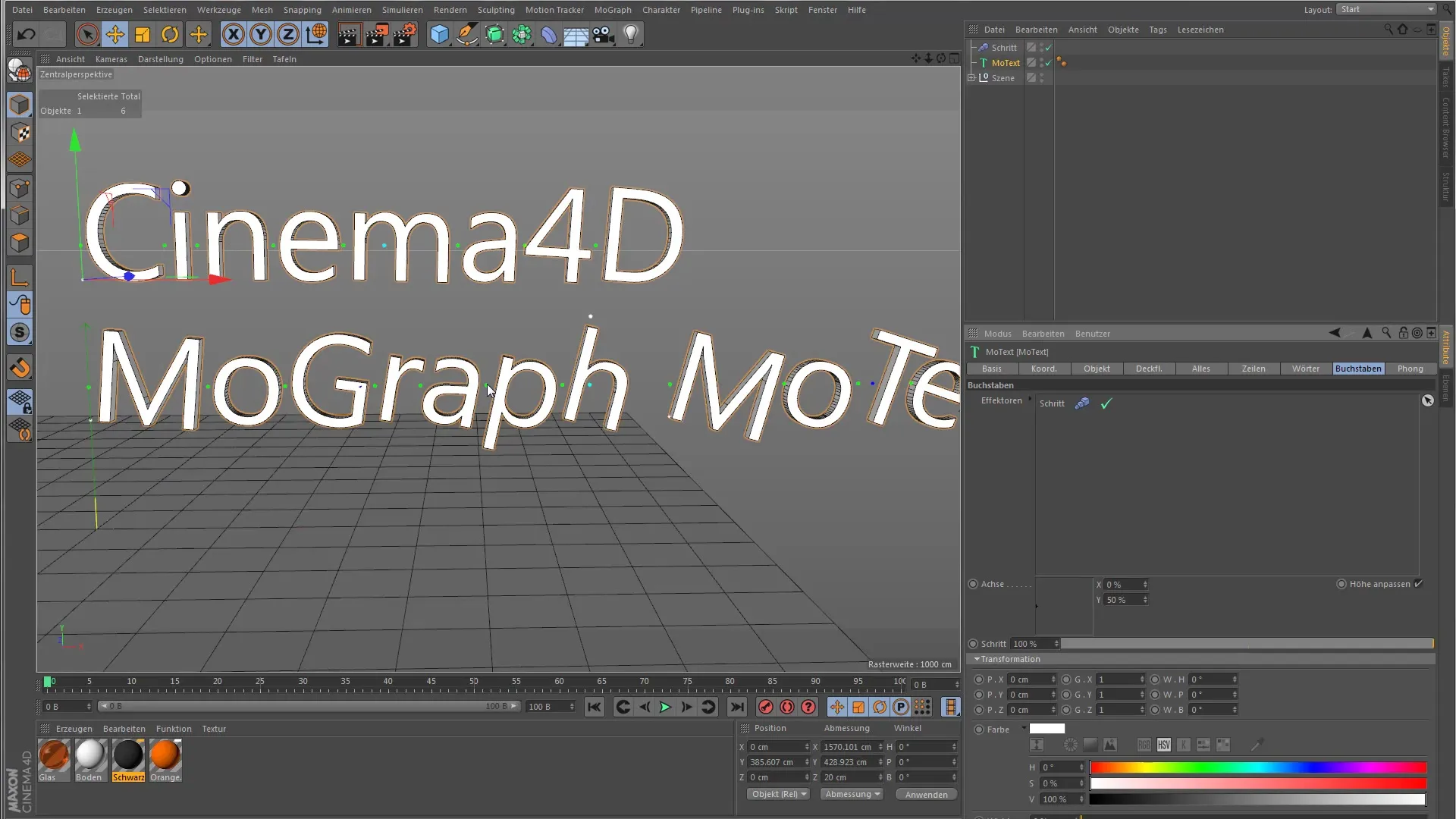Image resolution: width=1456 pixels, height=819 pixels.
Task: Switch to Texture mode in left palette
Action: (20, 133)
